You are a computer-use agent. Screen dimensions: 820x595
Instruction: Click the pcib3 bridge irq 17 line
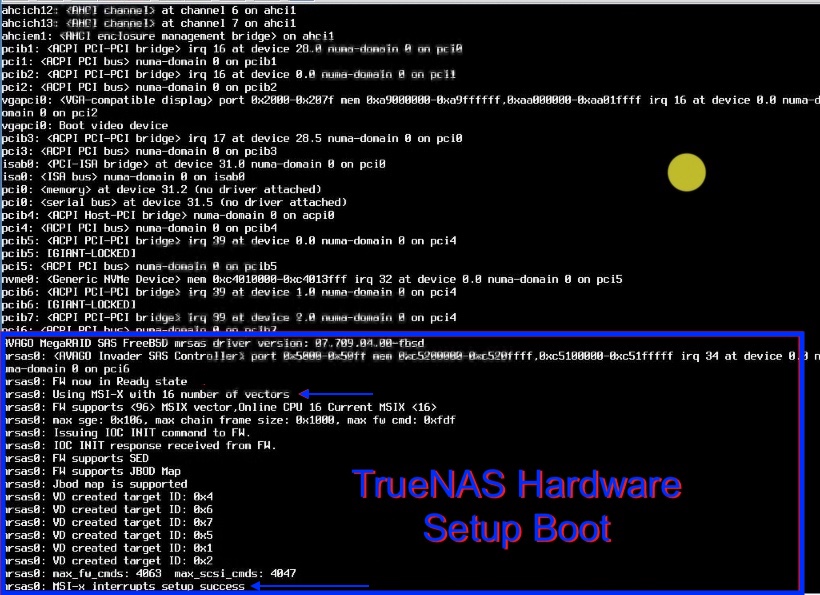pyautogui.click(x=232, y=139)
